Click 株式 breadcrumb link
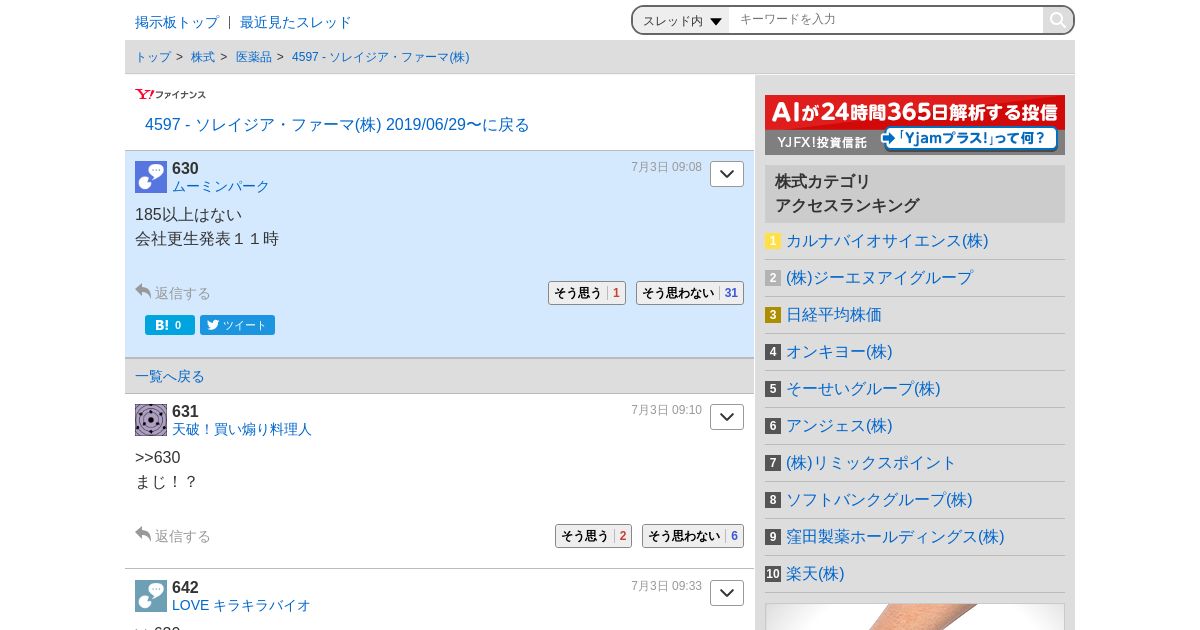This screenshot has width=1200, height=630. [x=203, y=57]
